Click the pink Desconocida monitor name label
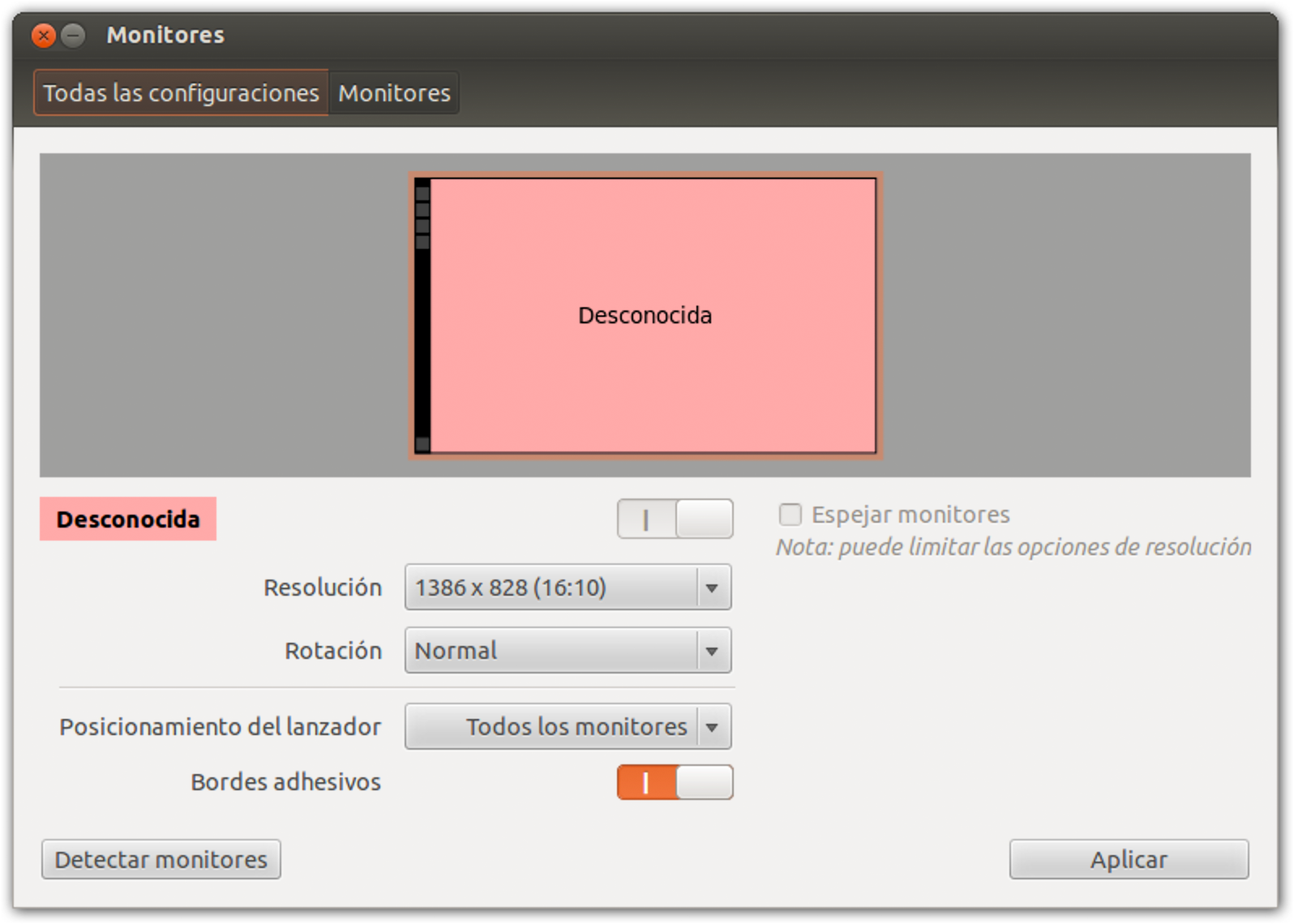Image resolution: width=1294 pixels, height=924 pixels. [128, 519]
